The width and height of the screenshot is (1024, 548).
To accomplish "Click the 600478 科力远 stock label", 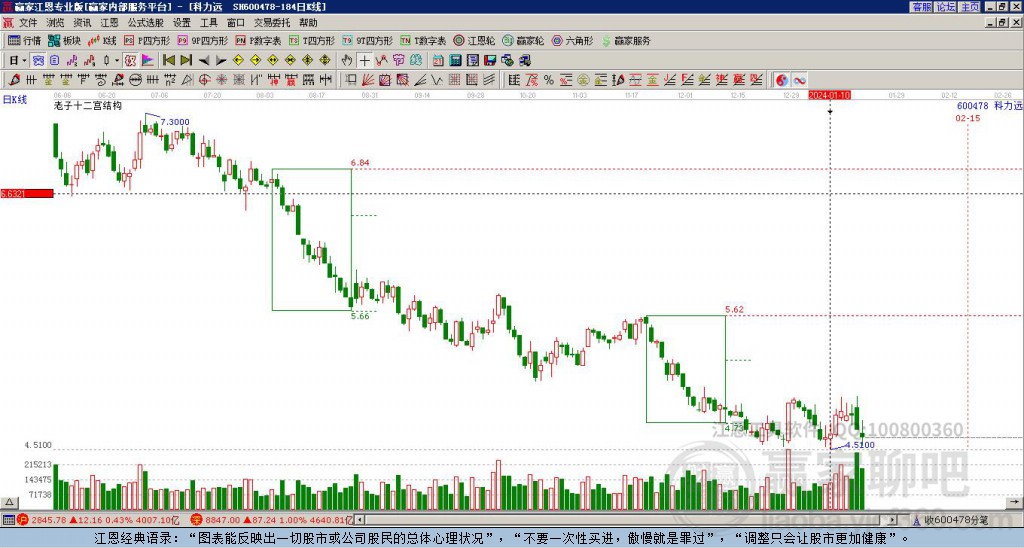I will 989,105.
